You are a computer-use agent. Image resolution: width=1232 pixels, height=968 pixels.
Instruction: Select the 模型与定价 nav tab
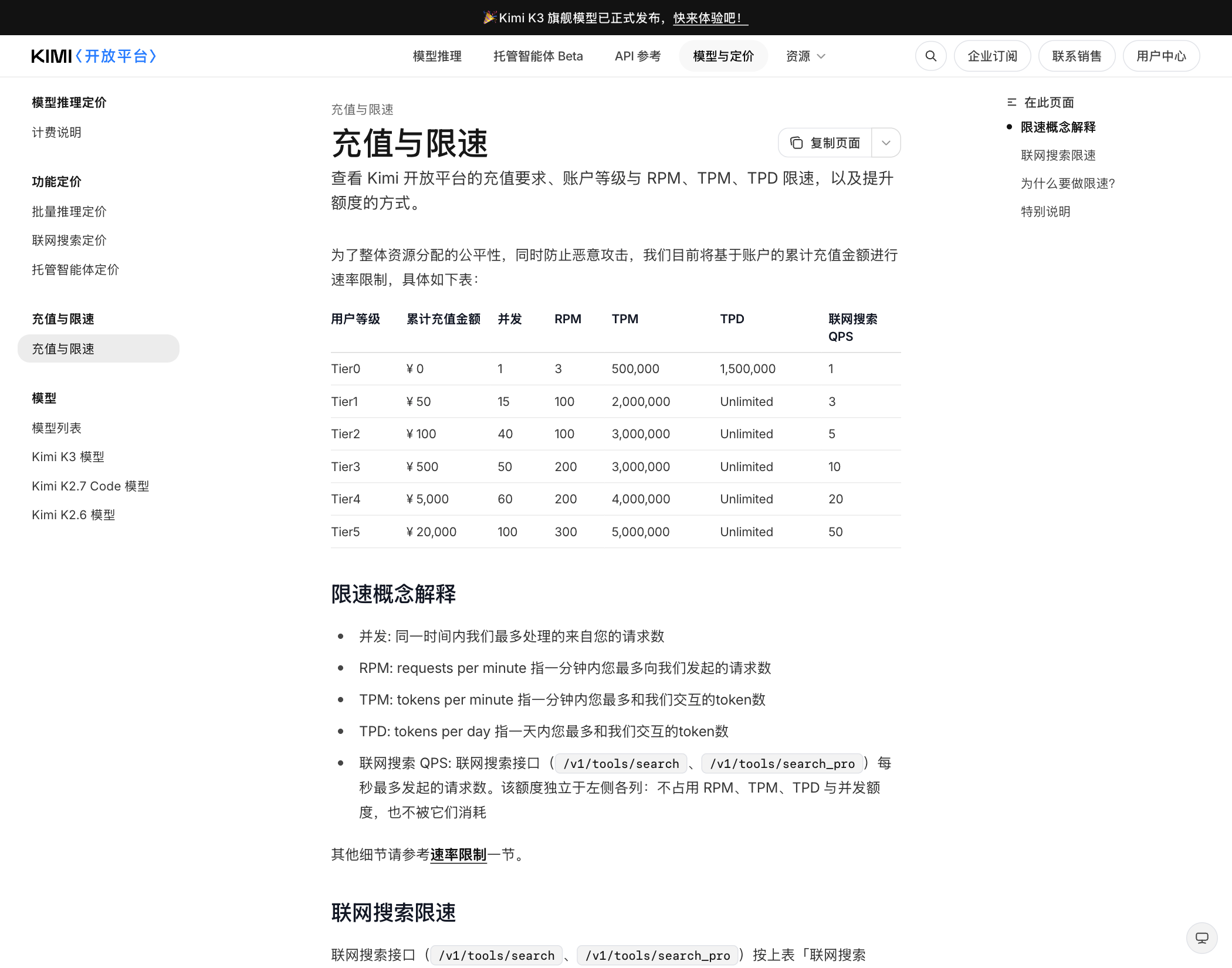(x=723, y=56)
